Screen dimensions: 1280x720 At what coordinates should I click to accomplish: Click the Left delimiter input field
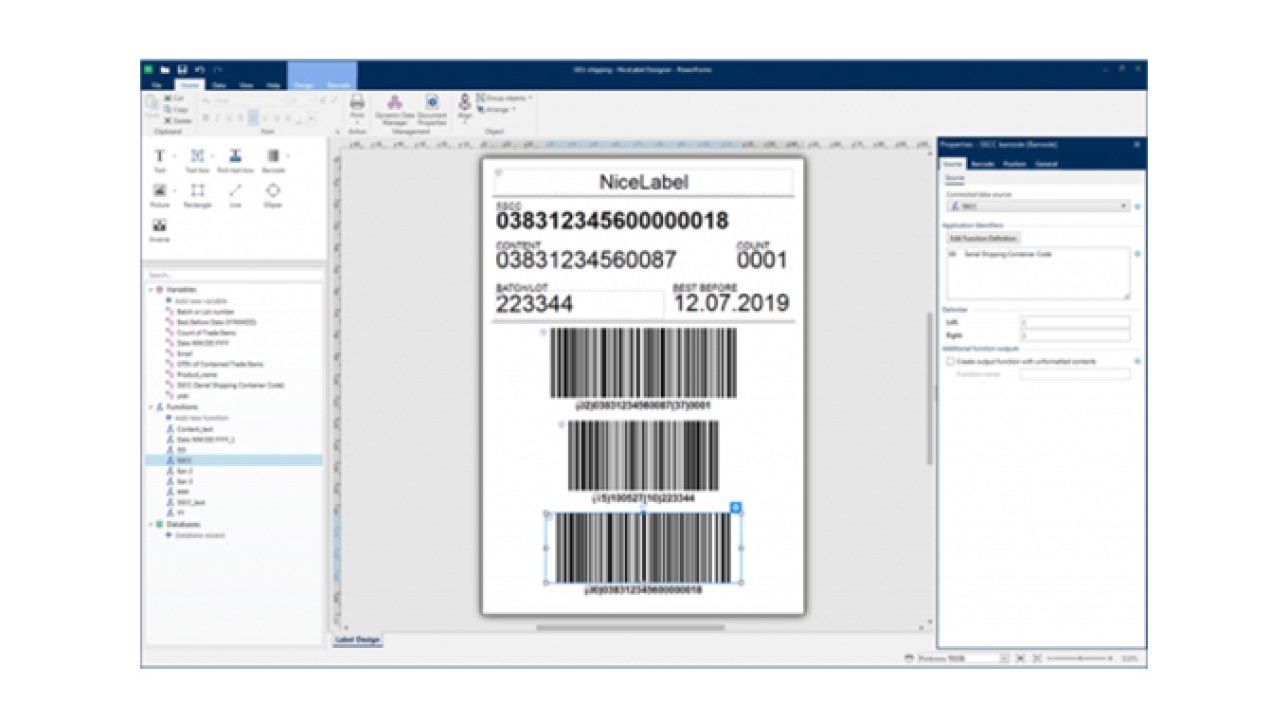[1075, 322]
